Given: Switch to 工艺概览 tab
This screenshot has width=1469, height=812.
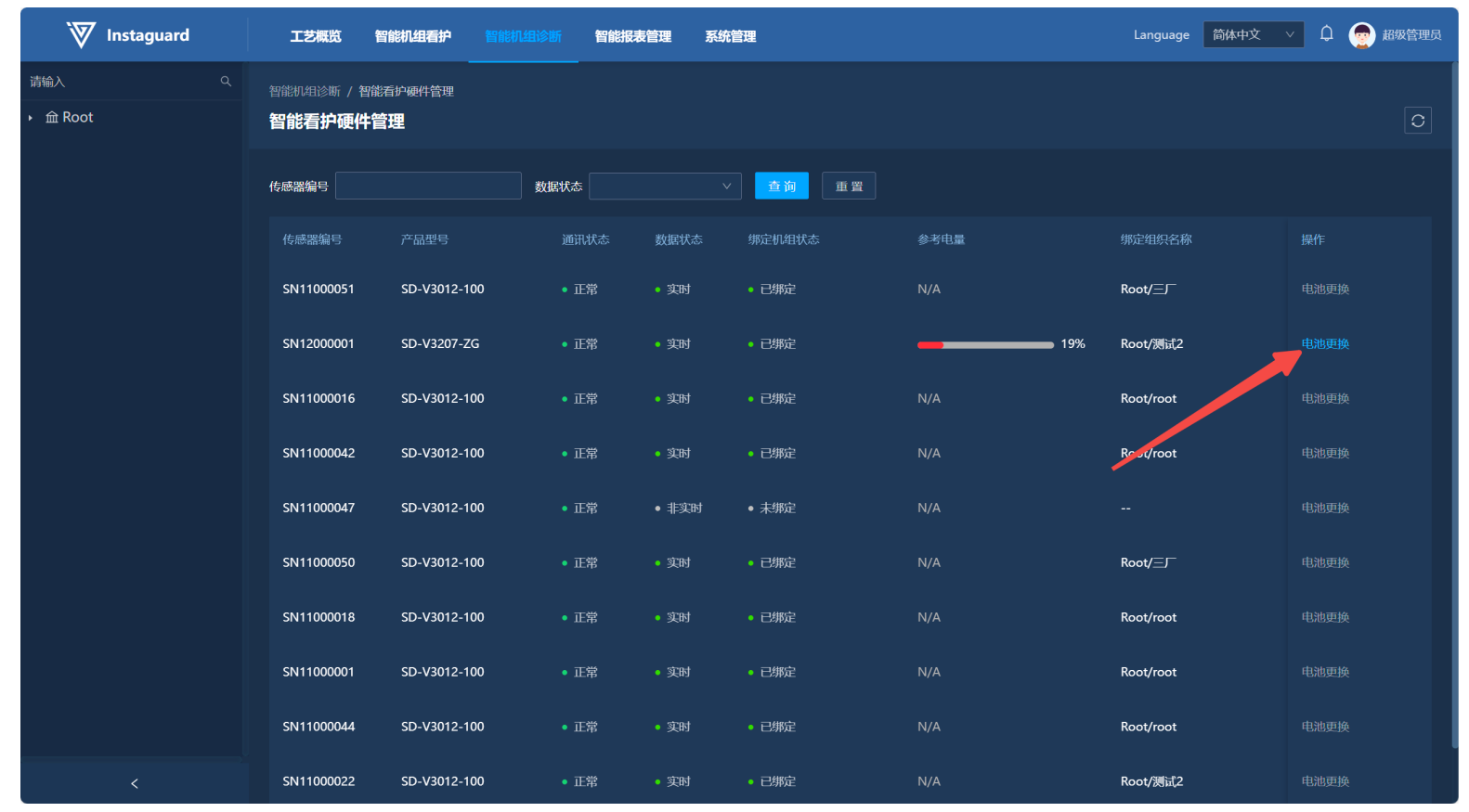Looking at the screenshot, I should (x=316, y=36).
